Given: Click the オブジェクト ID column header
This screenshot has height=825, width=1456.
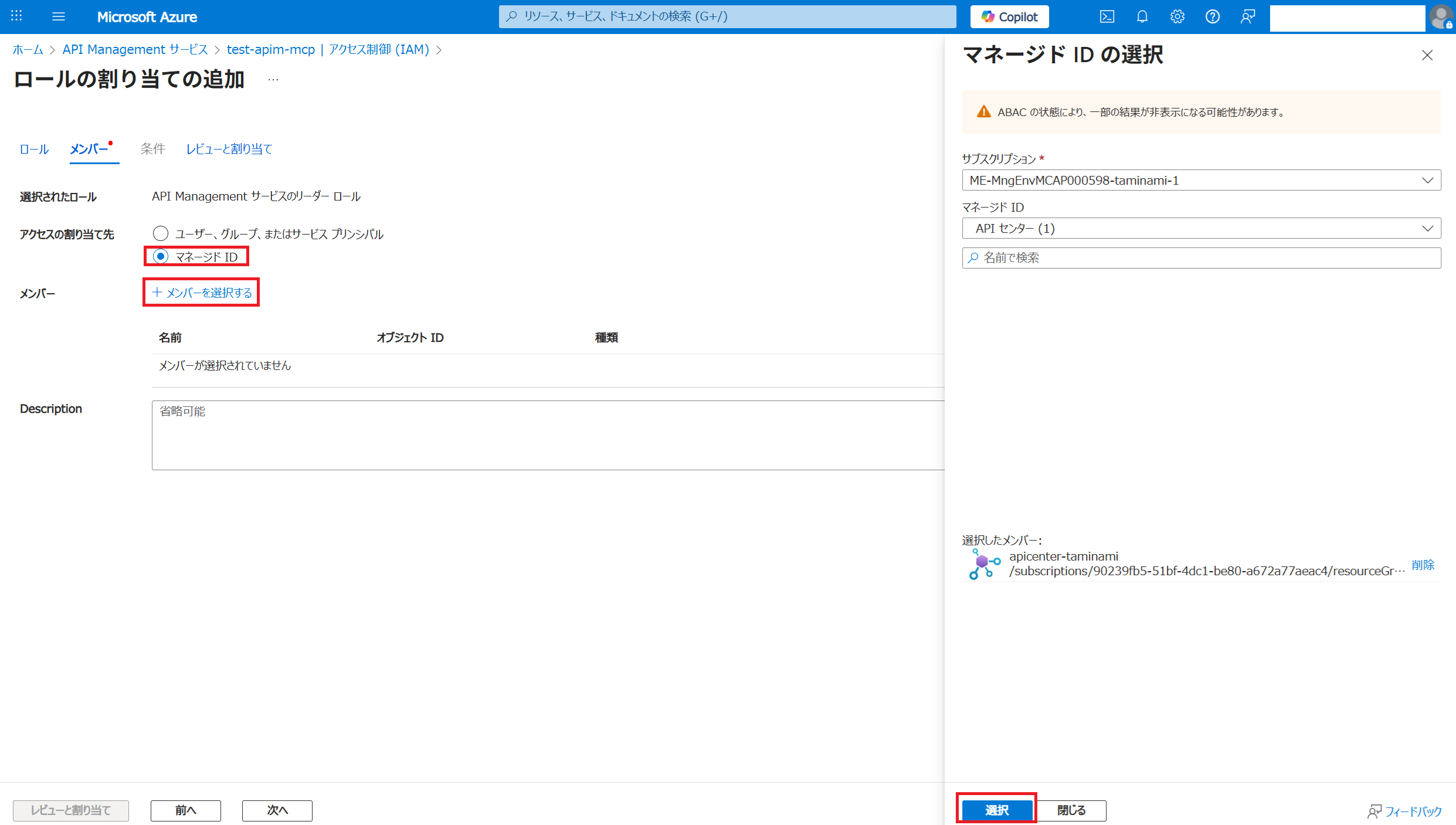Looking at the screenshot, I should point(410,337).
